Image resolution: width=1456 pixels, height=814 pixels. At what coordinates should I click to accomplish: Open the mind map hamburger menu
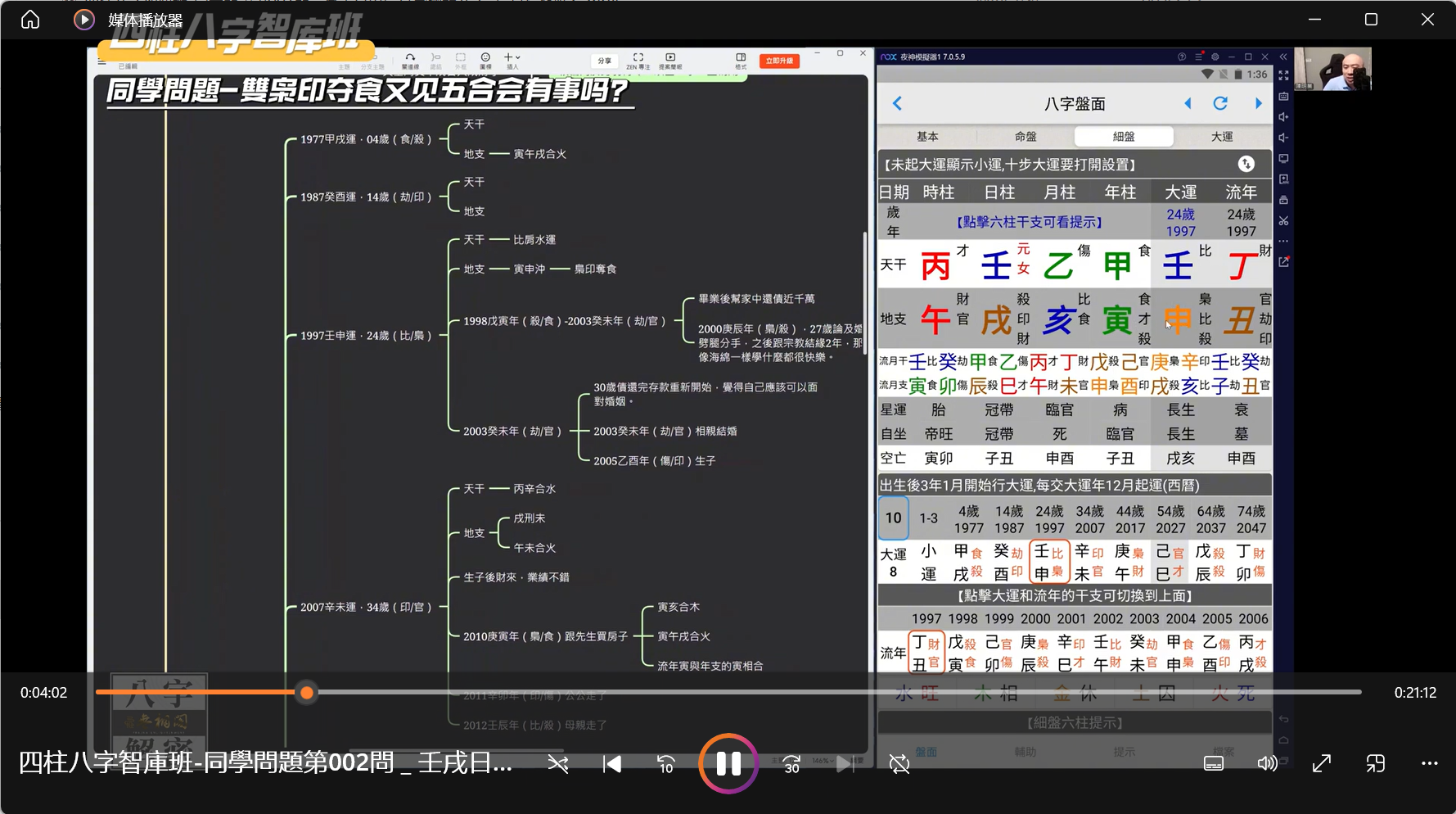tap(101, 61)
